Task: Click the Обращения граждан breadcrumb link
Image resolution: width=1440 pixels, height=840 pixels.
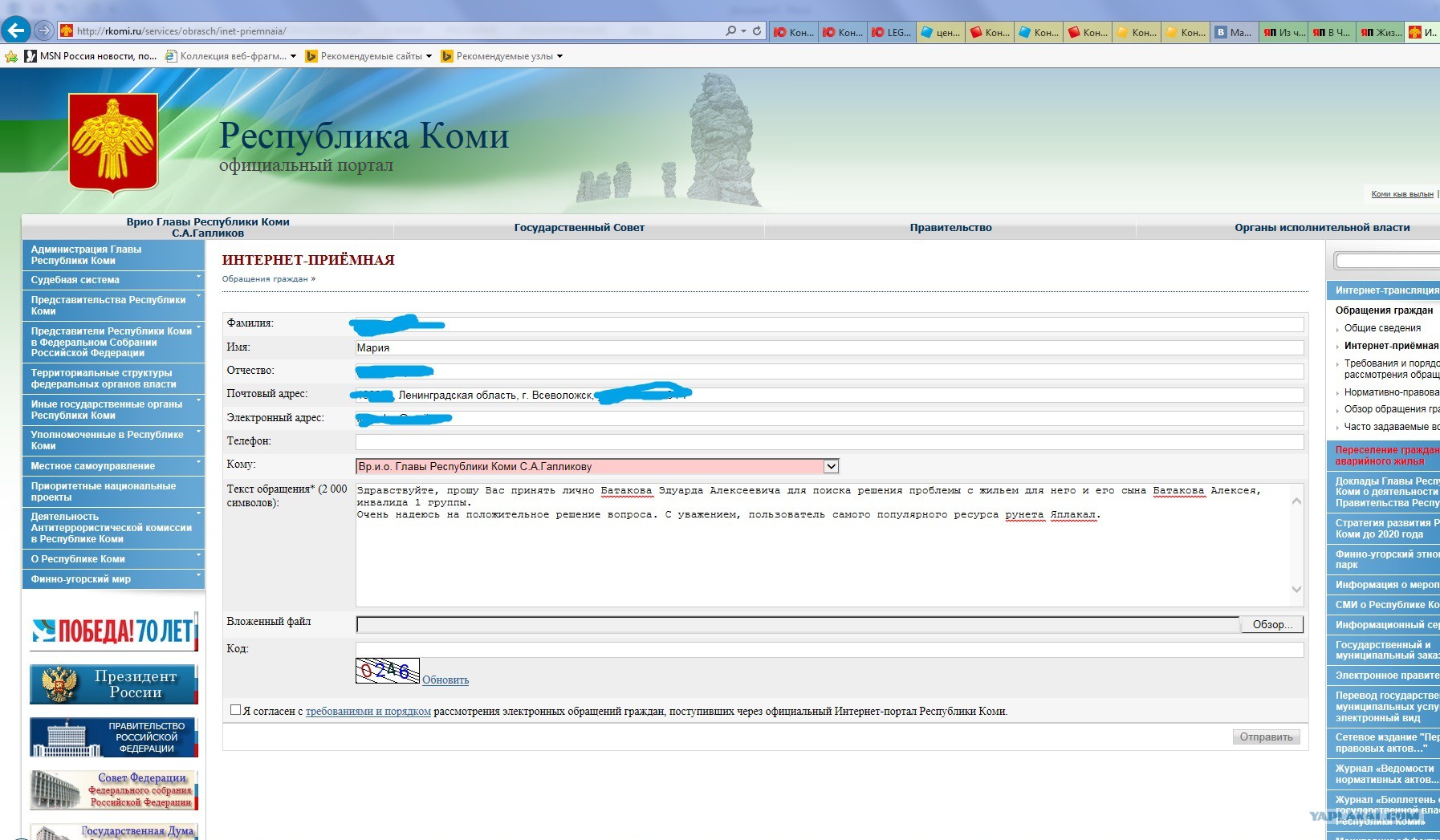Action: (265, 279)
